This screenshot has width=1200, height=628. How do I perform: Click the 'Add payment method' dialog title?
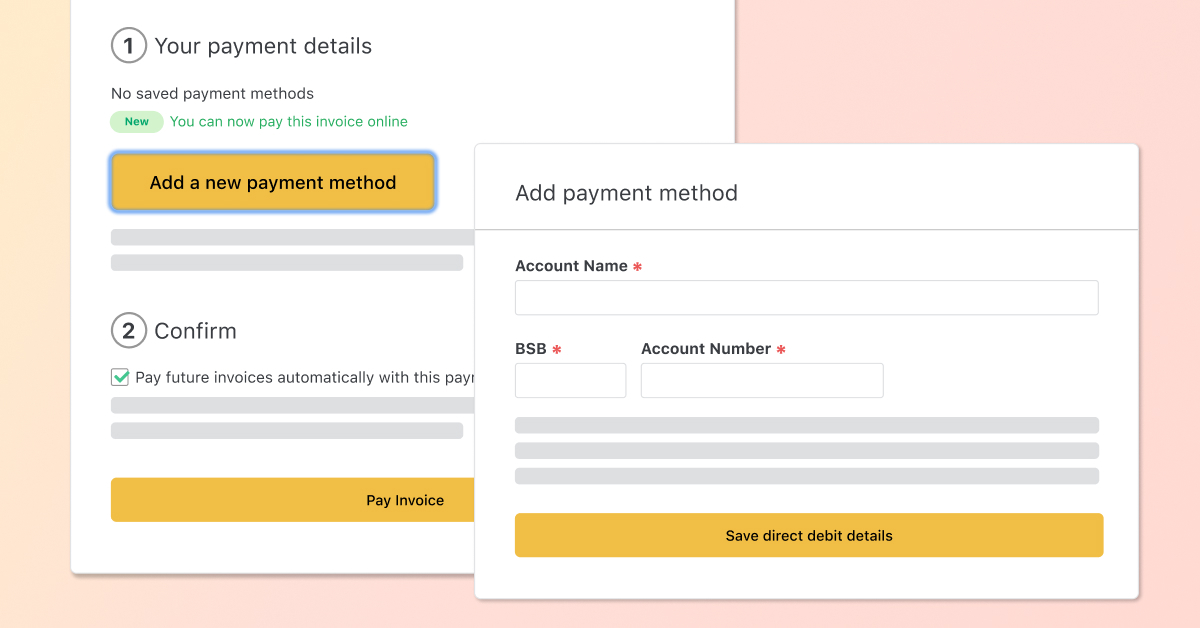626,193
